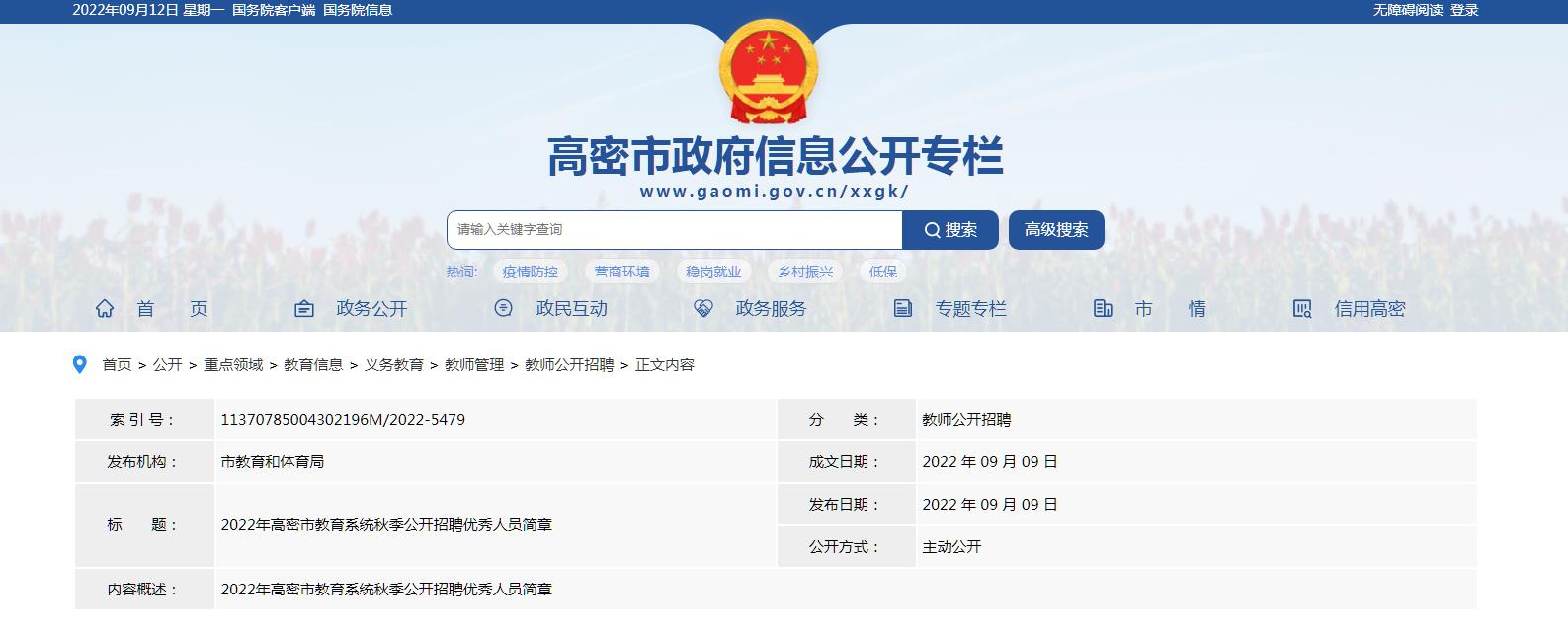Click the 政务公开 briefcase icon
Image resolution: width=1568 pixels, height=632 pixels.
pos(304,309)
